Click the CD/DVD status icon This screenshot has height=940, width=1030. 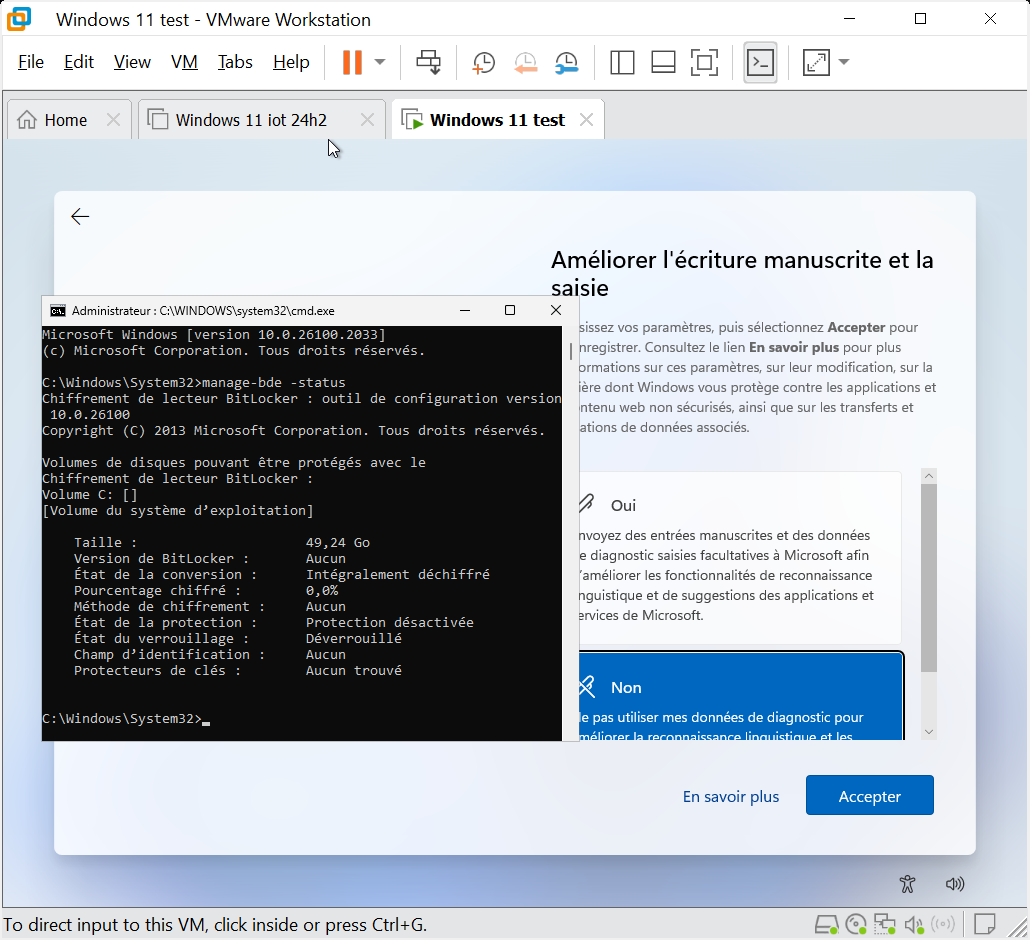tap(856, 924)
